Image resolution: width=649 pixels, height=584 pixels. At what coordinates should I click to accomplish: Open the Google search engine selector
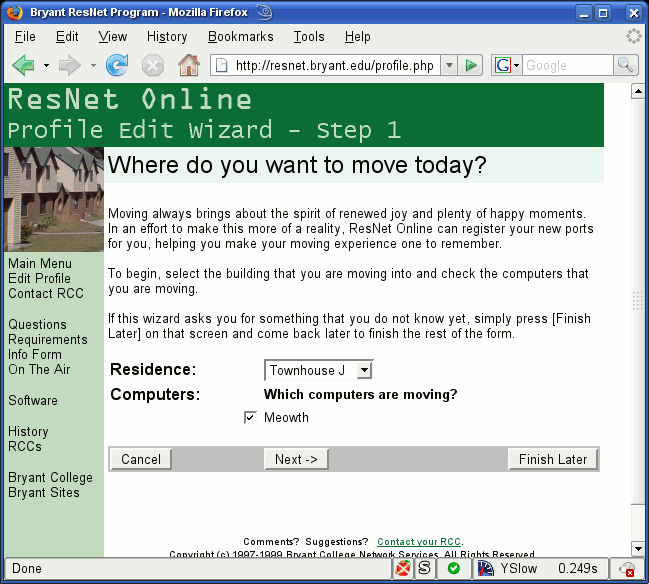506,65
